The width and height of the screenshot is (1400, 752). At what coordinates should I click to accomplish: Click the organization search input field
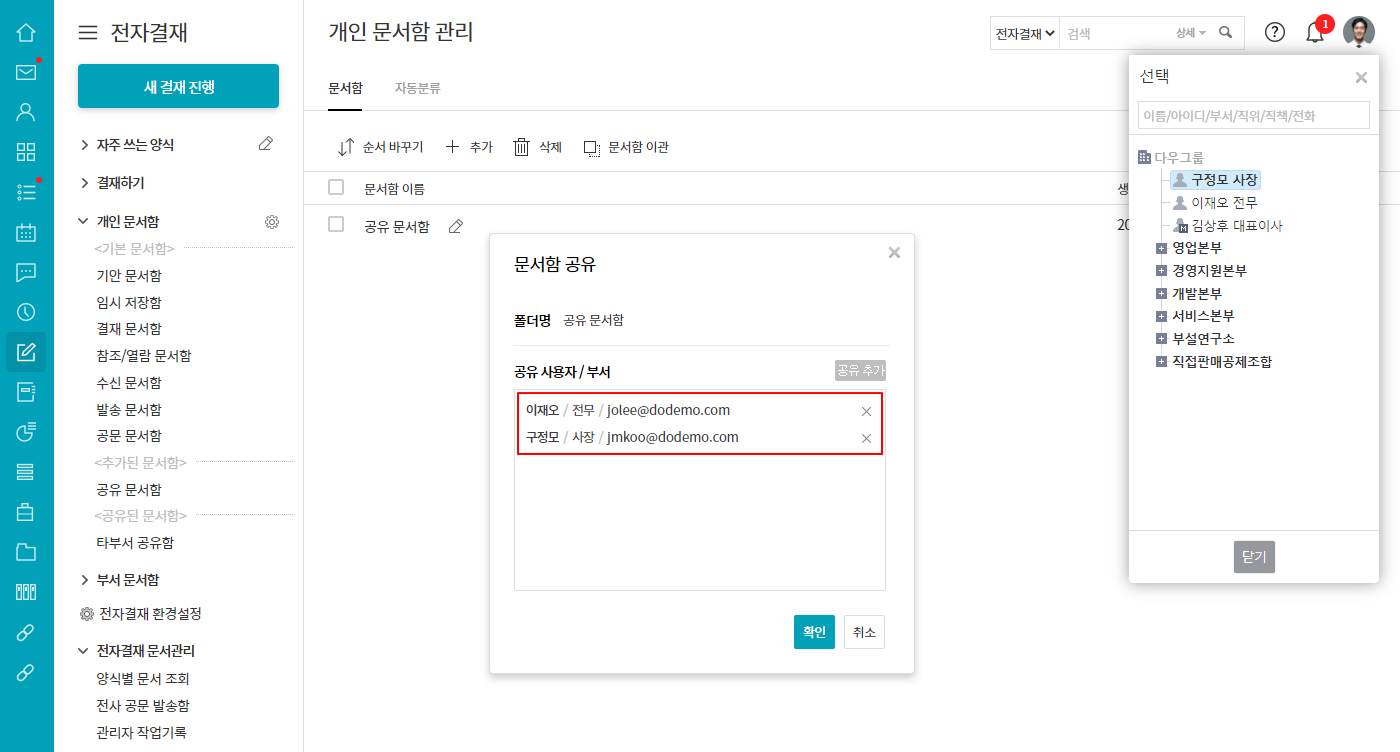pyautogui.click(x=1253, y=115)
